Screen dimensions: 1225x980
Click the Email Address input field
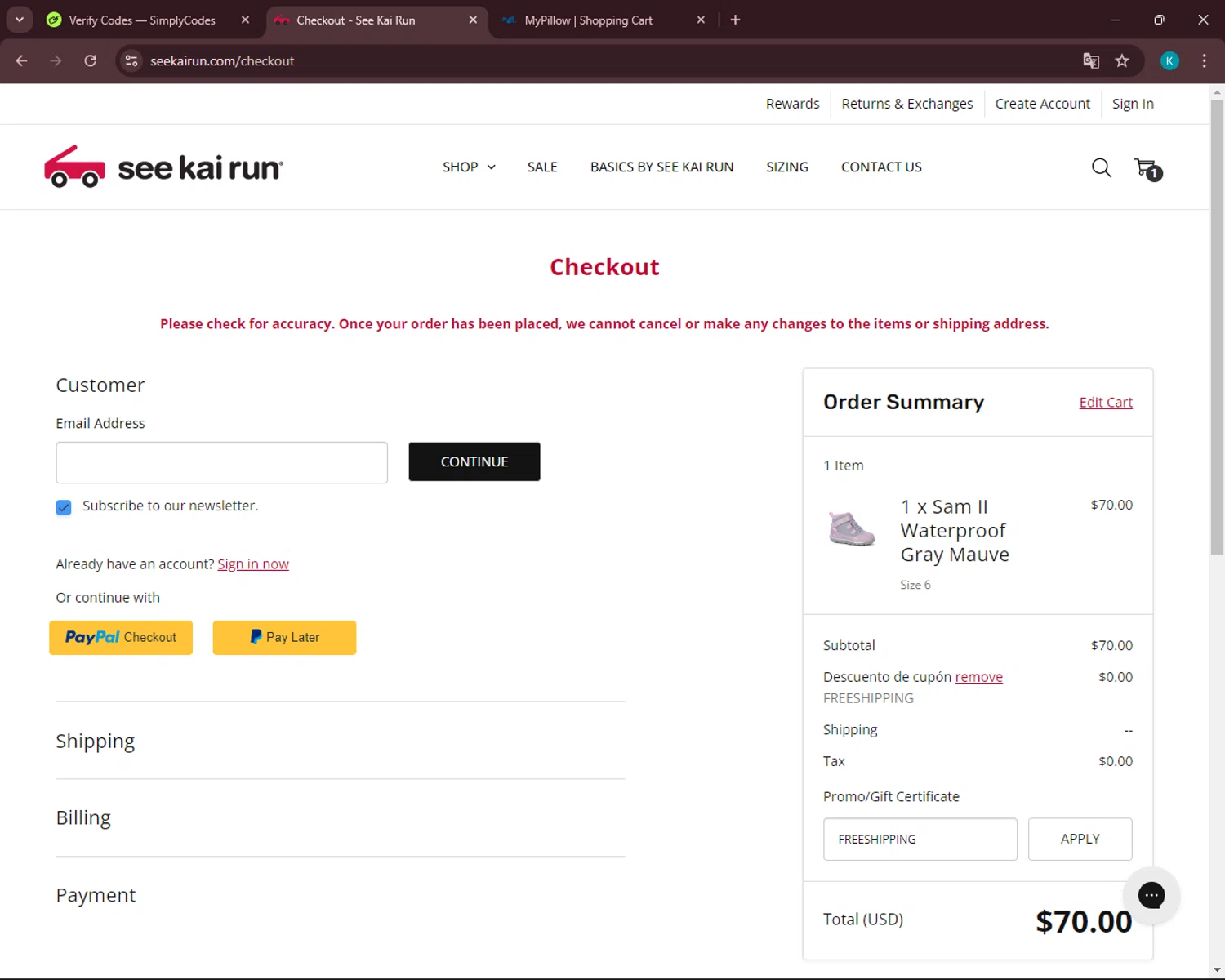tap(221, 462)
